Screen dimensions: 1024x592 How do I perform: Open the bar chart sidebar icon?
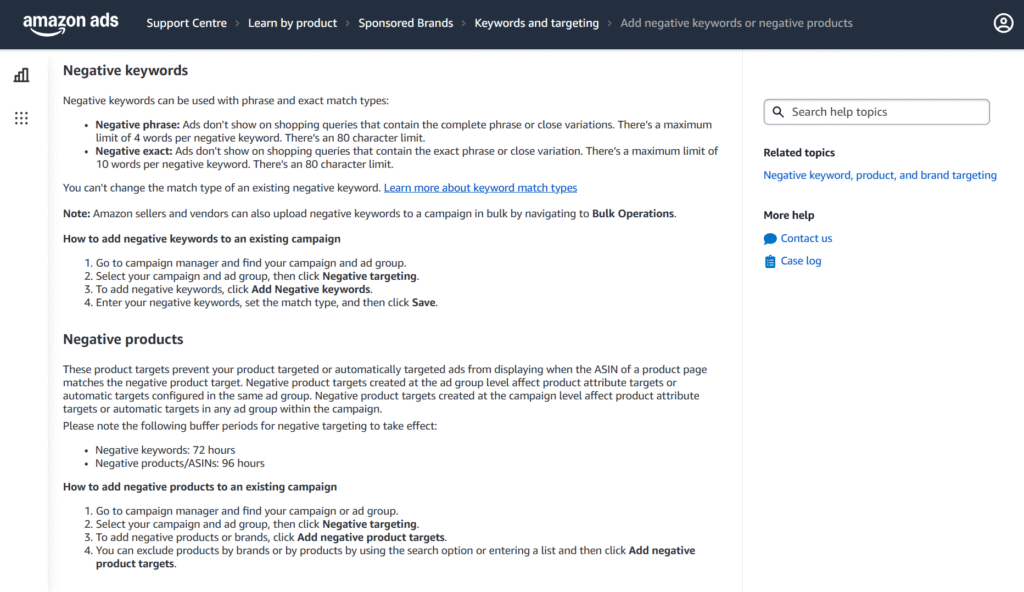tap(22, 75)
